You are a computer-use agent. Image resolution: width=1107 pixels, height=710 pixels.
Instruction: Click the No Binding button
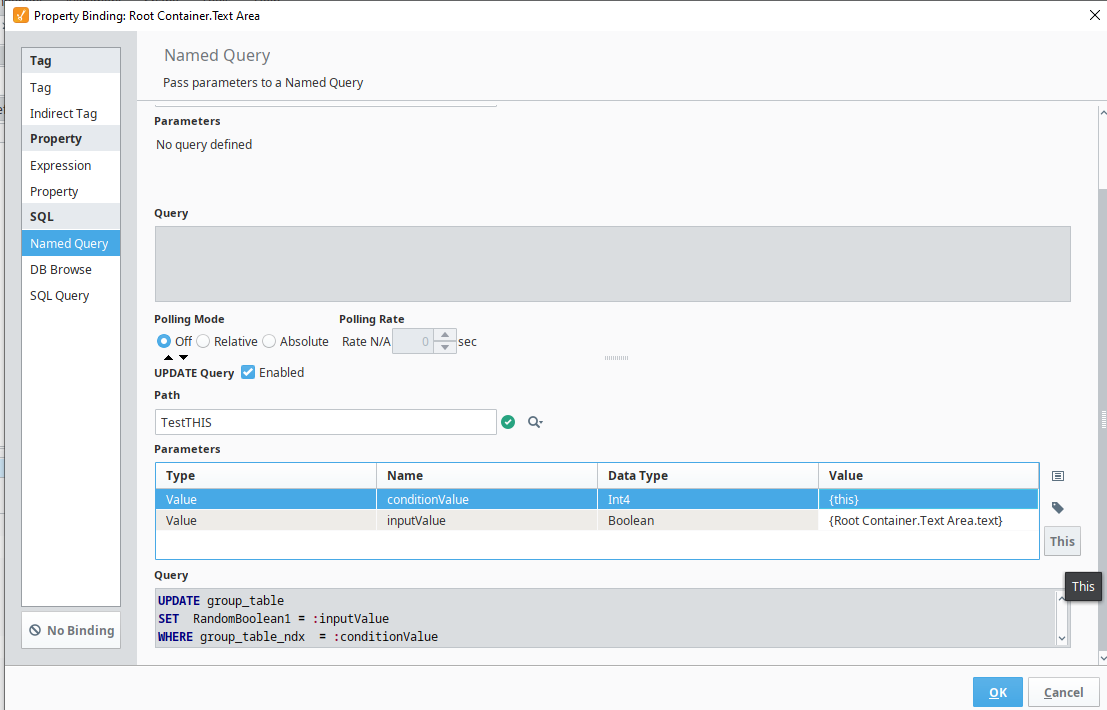tap(70, 630)
